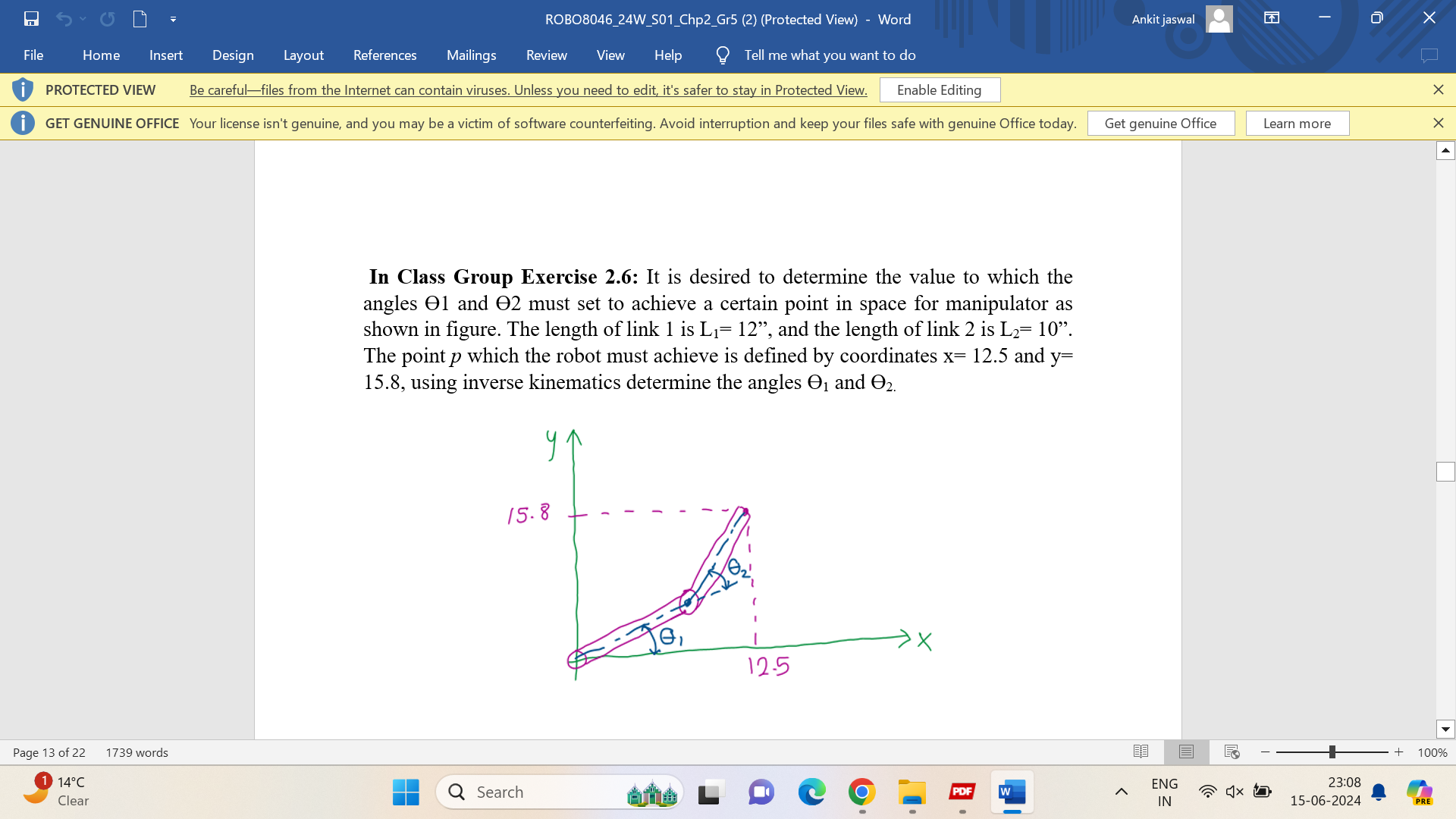The width and height of the screenshot is (1456, 819).
Task: Switch to Read Mode view
Action: point(1141,752)
